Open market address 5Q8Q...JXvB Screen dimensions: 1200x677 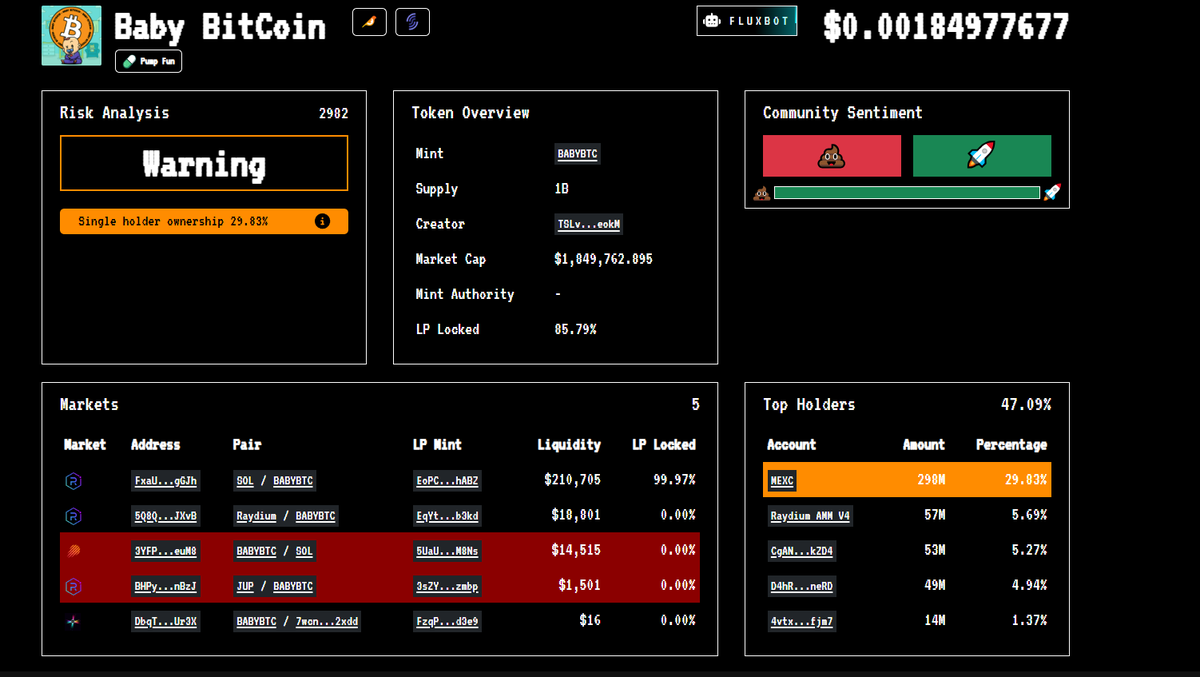click(166, 516)
